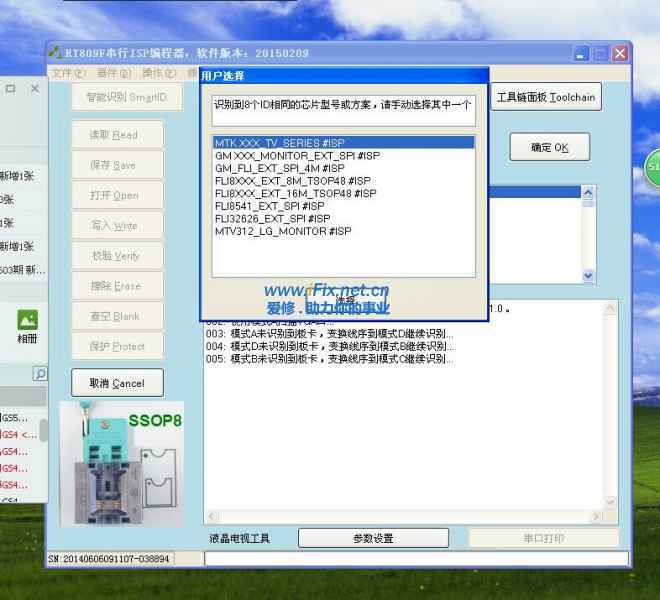Screen dimensions: 660x600
Task: Open the 操作 Operation menu
Action: pos(158,73)
